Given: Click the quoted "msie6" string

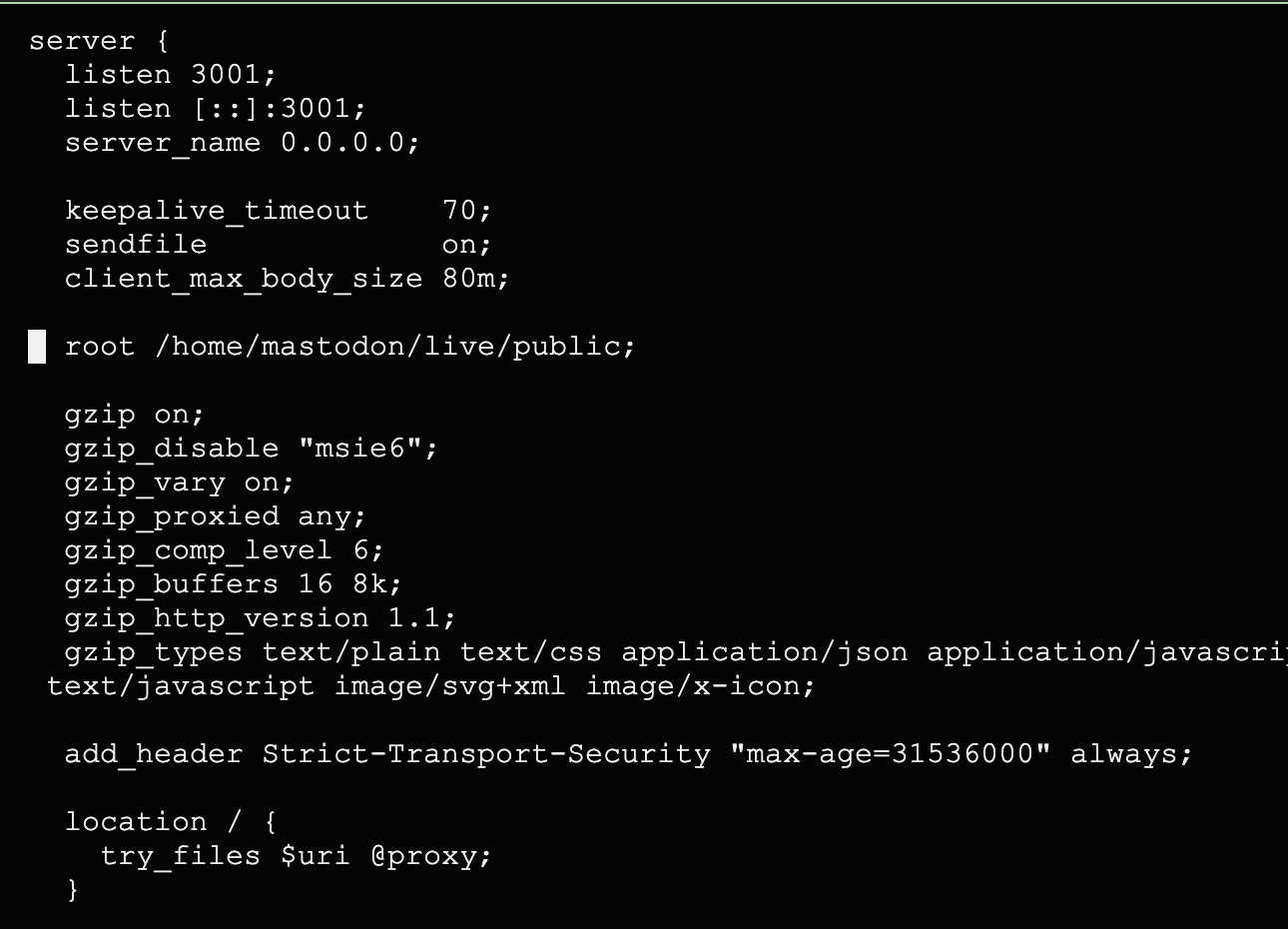Looking at the screenshot, I should click(x=360, y=449).
